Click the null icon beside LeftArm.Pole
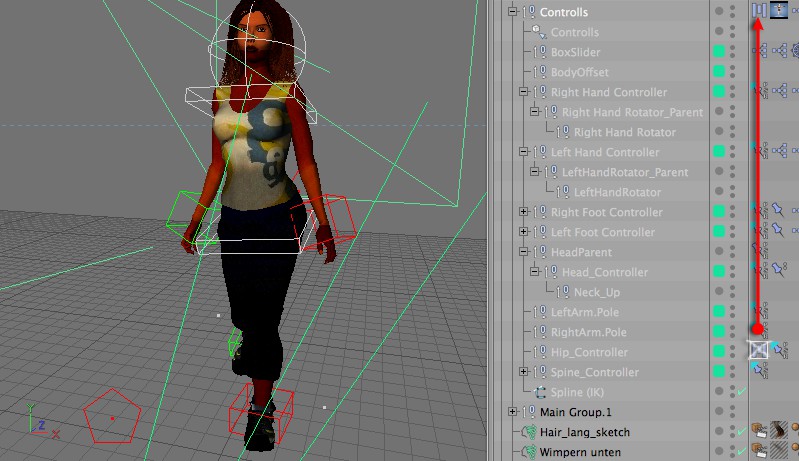Screen dimensions: 799x461 coord(541,312)
